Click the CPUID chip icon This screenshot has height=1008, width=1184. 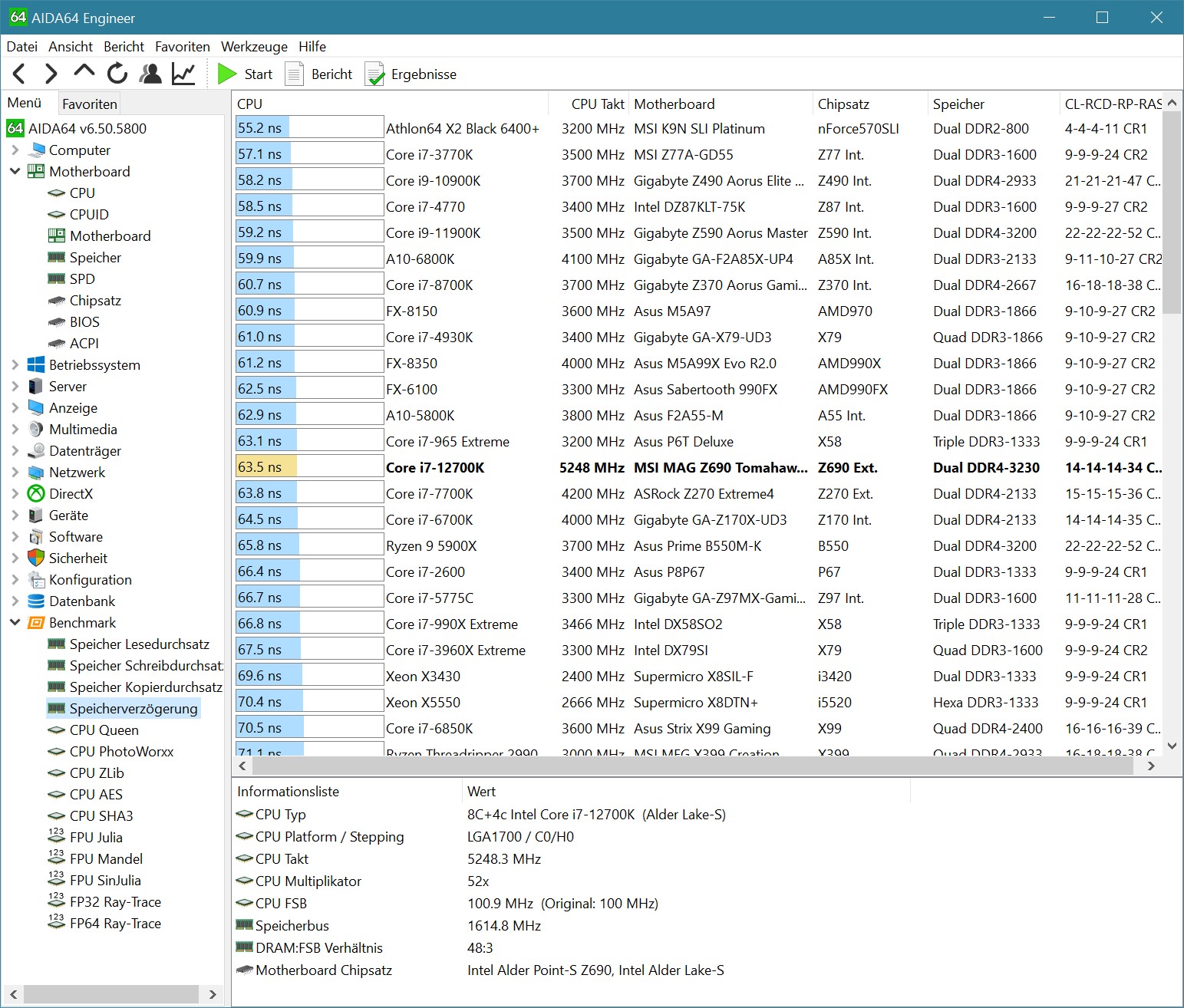(x=57, y=214)
